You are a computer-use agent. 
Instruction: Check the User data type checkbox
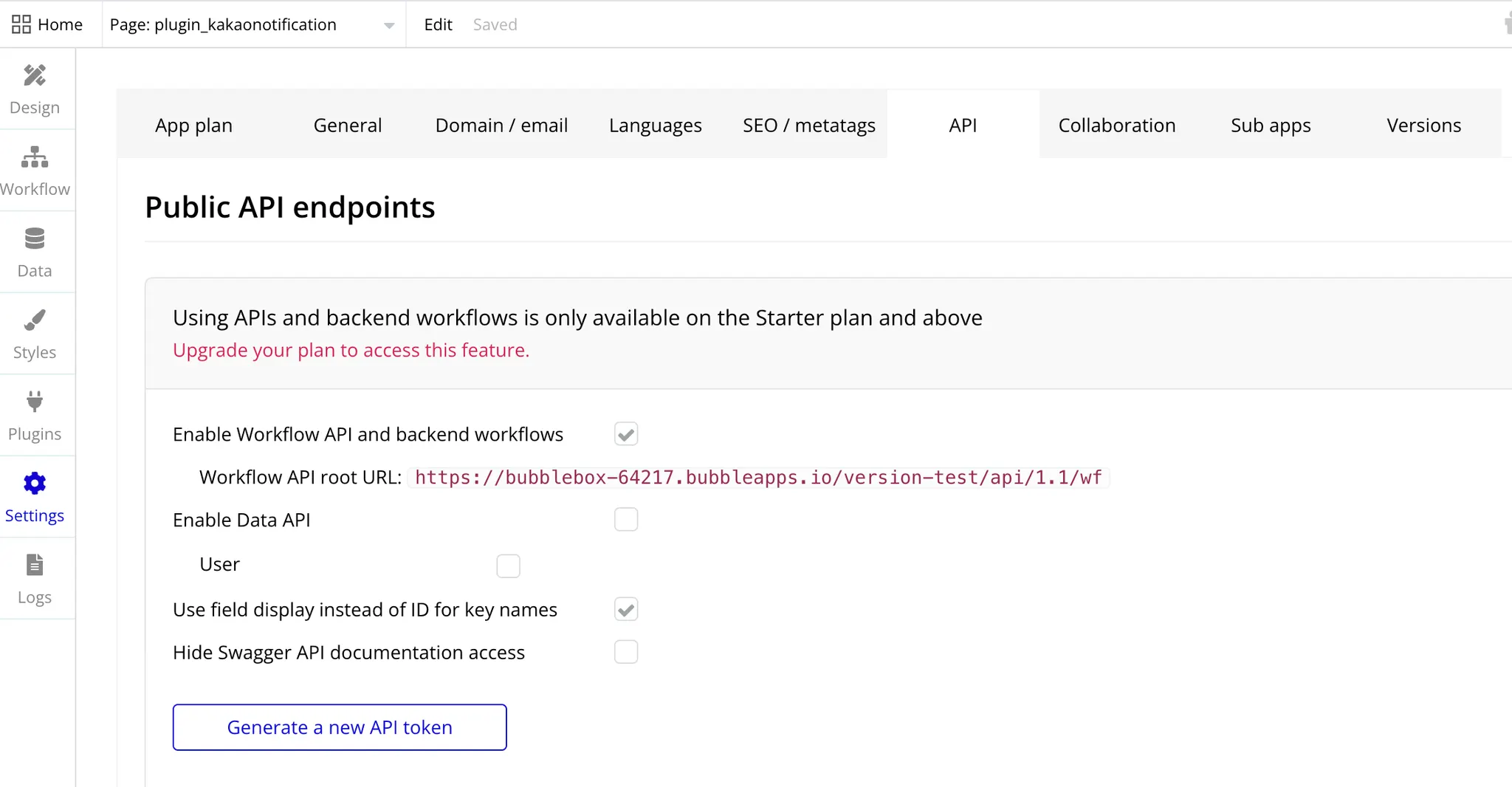tap(508, 566)
